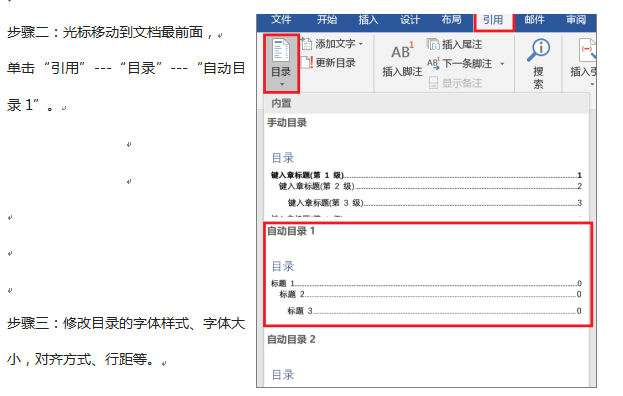Click the 搜索 magnifier icon
This screenshot has height=396, width=623.
tap(538, 50)
